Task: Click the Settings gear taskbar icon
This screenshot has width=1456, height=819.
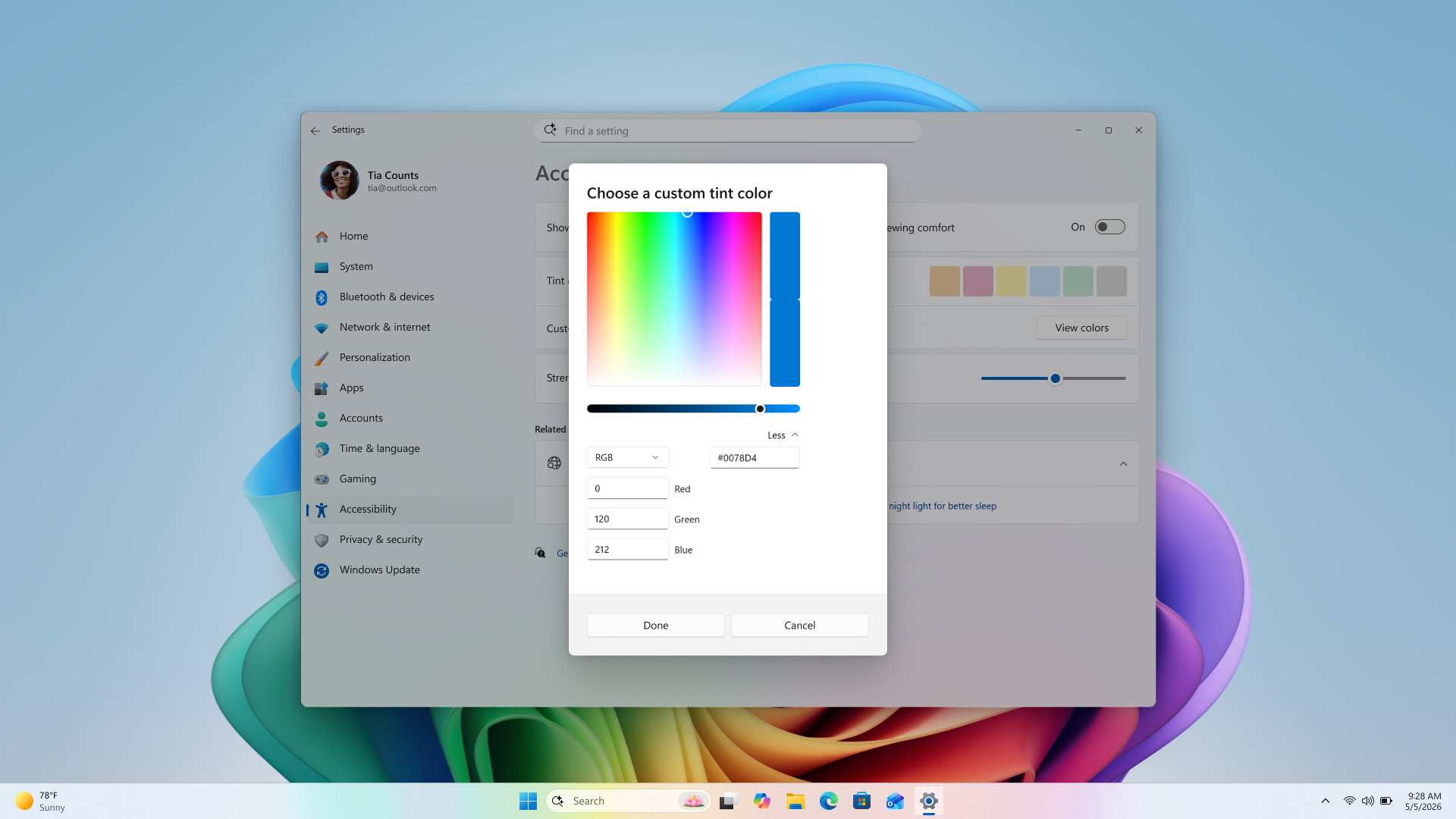Action: 928,801
